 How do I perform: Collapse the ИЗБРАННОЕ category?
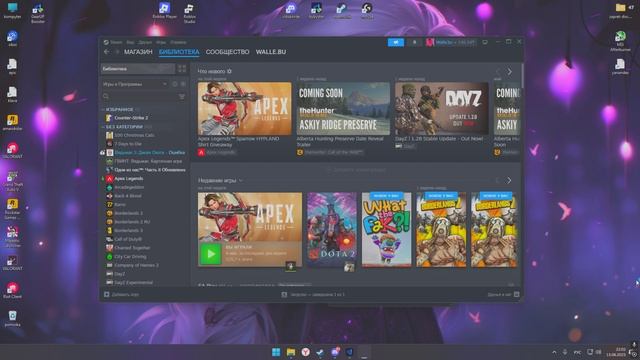[x=103, y=109]
